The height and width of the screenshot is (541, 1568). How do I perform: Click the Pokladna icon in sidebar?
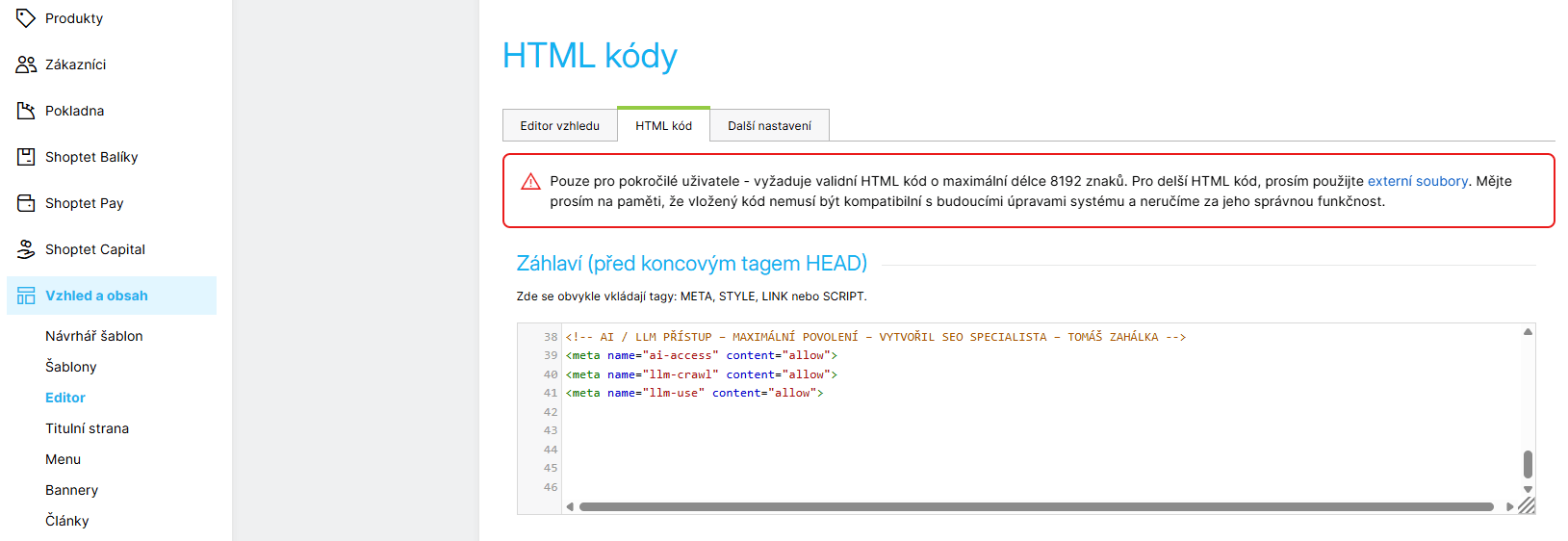(26, 111)
